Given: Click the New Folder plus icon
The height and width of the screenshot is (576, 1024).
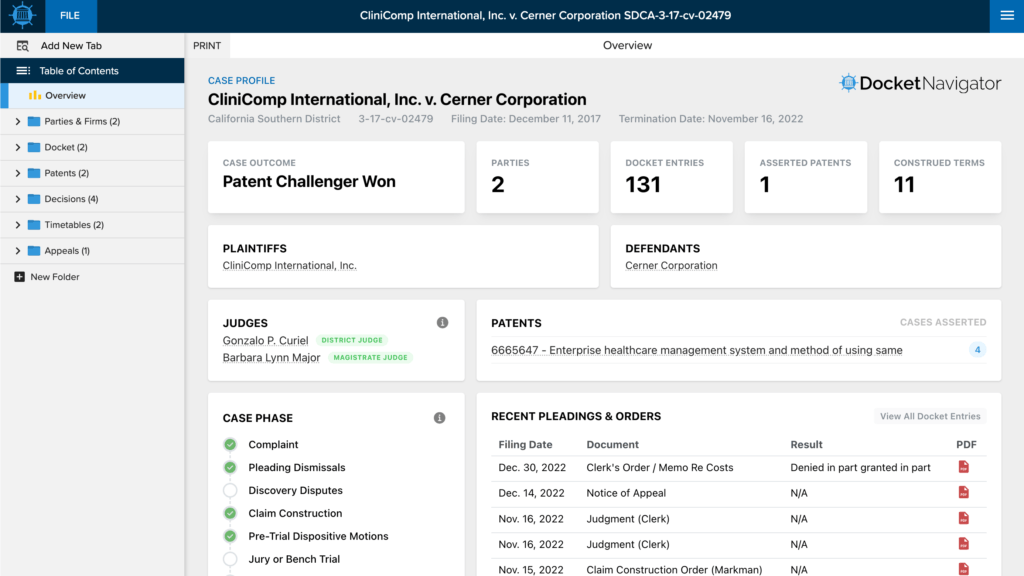Looking at the screenshot, I should tap(20, 277).
